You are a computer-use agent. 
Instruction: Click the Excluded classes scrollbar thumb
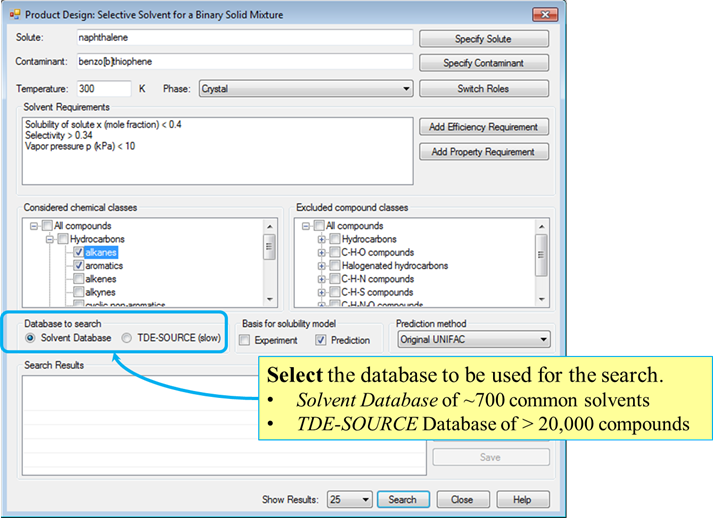click(x=541, y=255)
